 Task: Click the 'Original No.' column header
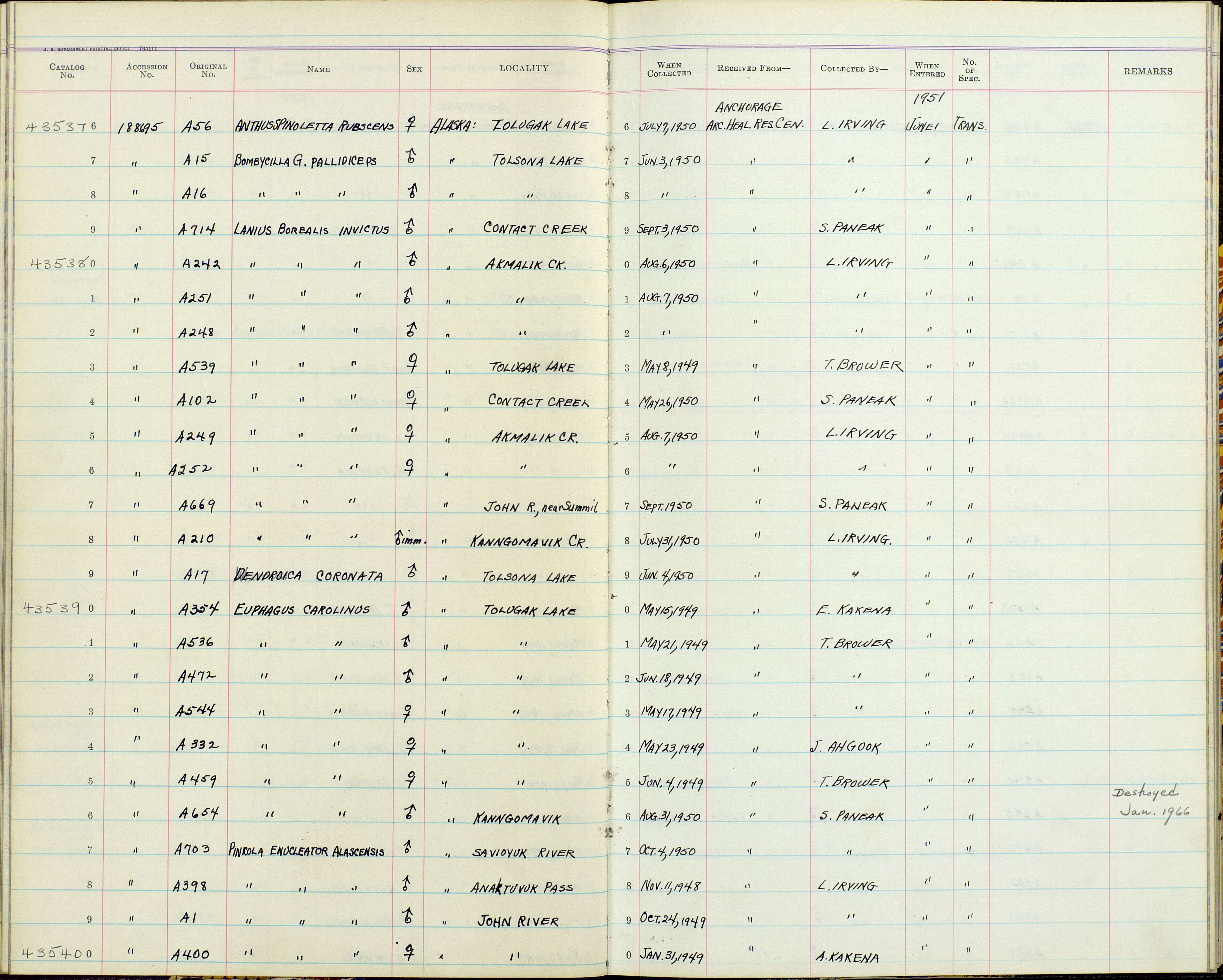click(x=208, y=70)
